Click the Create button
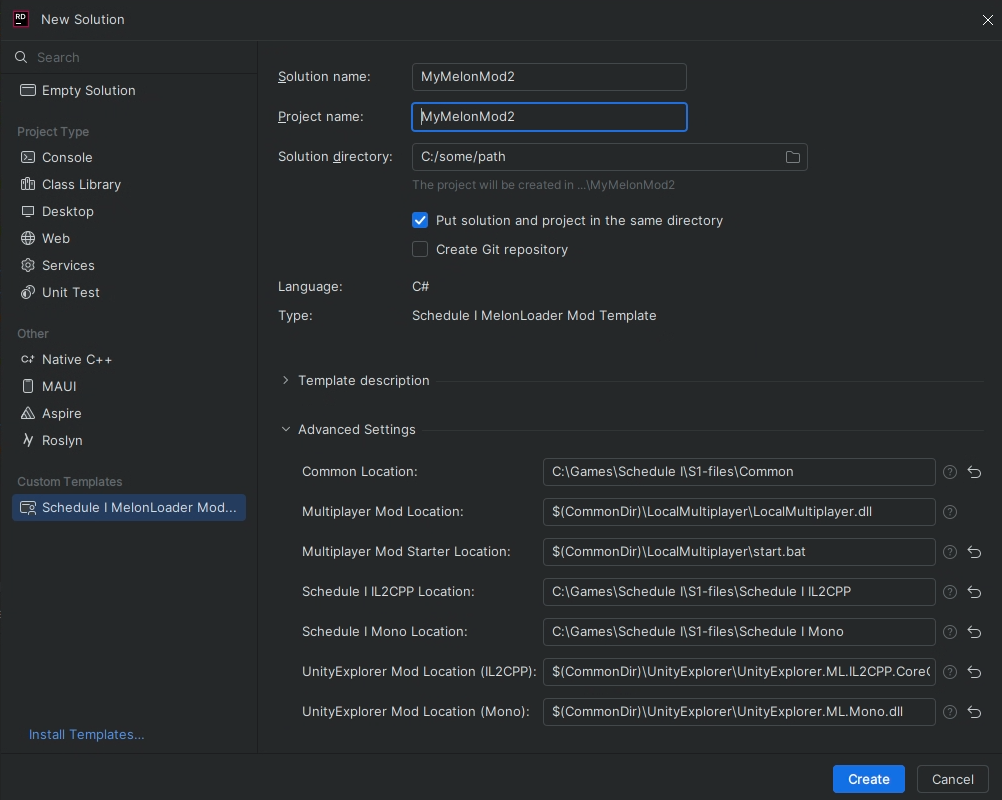 click(868, 779)
